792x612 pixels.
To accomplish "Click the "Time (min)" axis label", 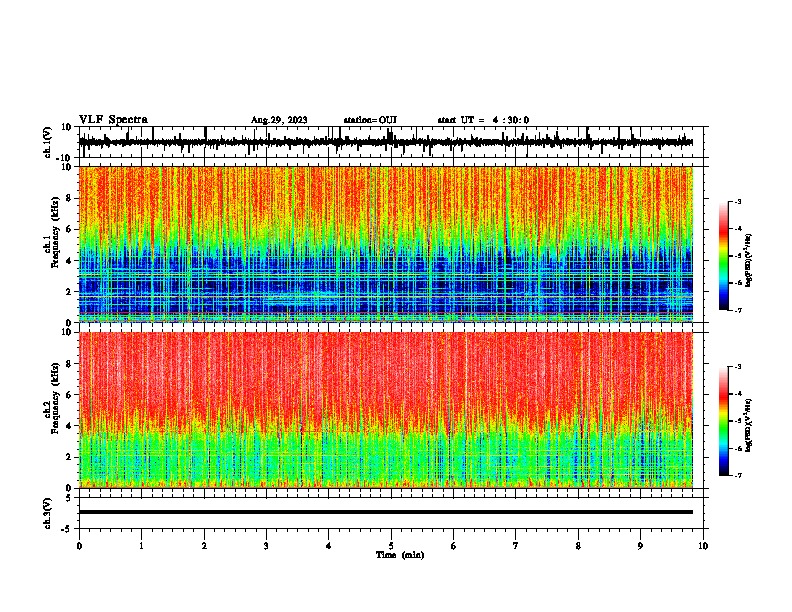I will (x=400, y=555).
